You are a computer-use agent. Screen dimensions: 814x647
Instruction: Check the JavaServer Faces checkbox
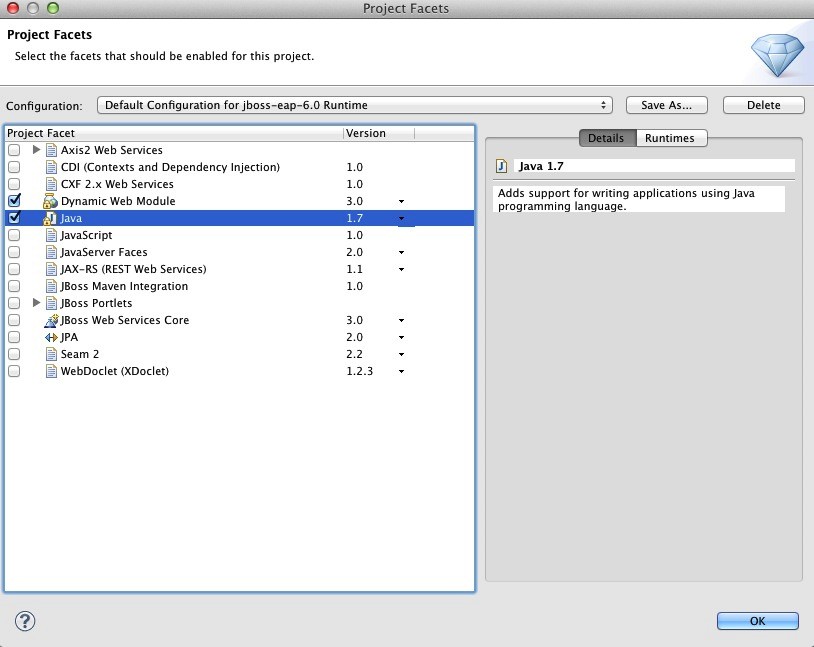[x=14, y=252]
